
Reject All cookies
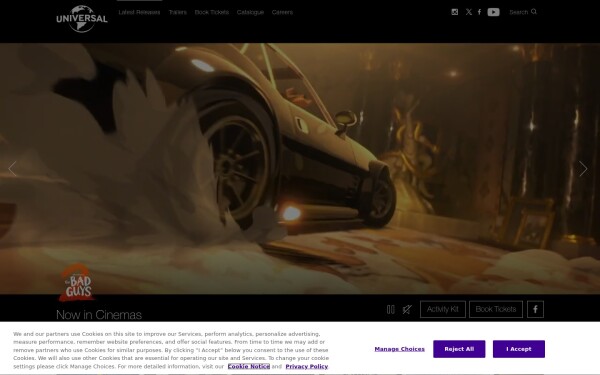coord(459,349)
